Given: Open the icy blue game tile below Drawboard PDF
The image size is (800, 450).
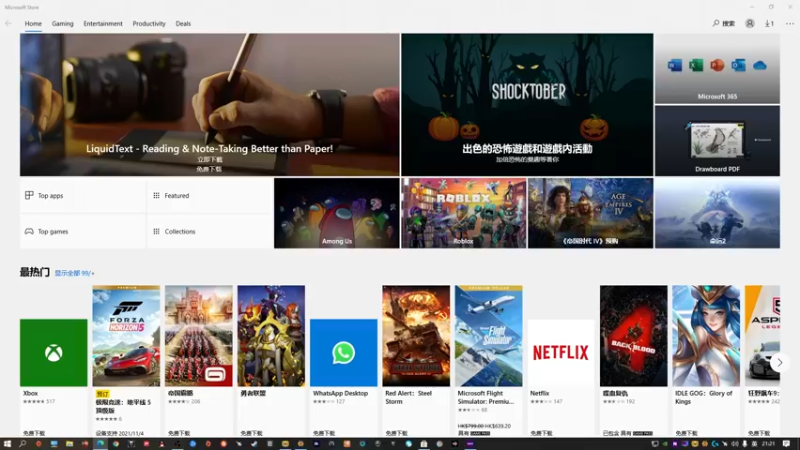Looking at the screenshot, I should tap(717, 213).
